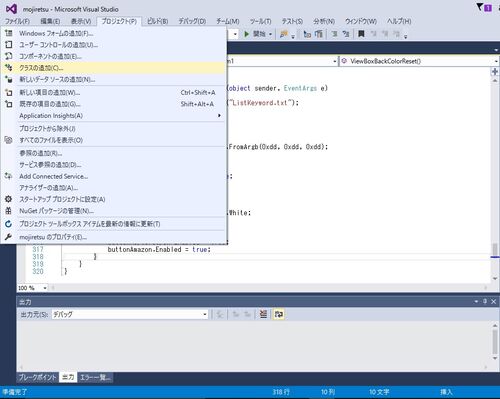Screen dimensions: 500x399
Task: Click the clear all output icon
Action: (263, 314)
